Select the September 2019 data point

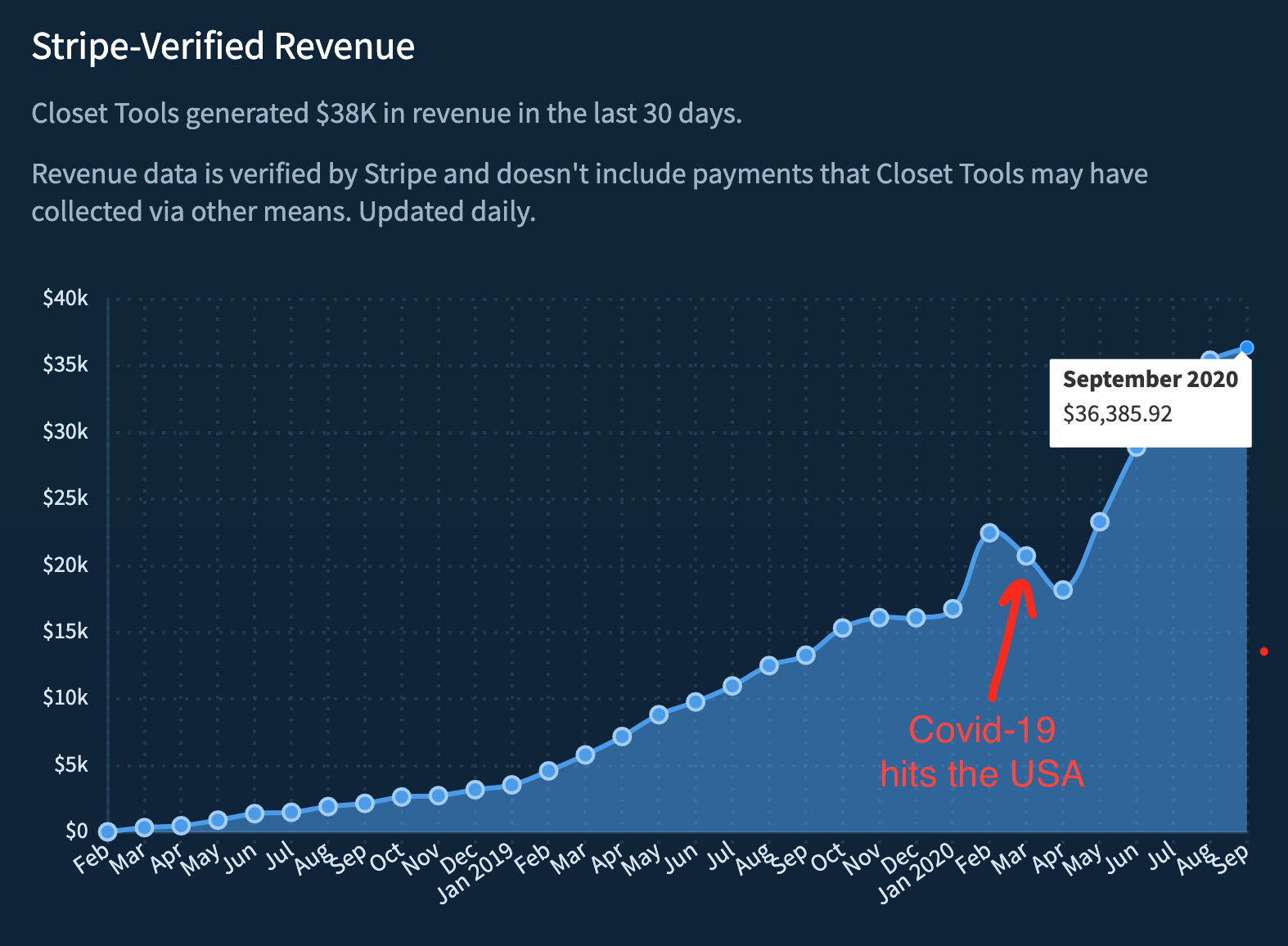click(x=806, y=655)
